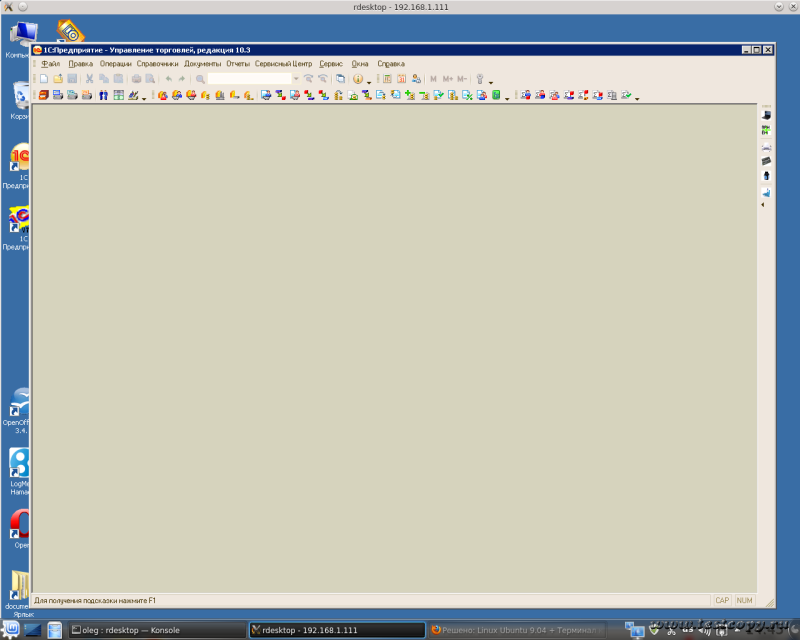Click the Find magnifier icon
Viewport: 800px width, 640px height.
pos(200,78)
